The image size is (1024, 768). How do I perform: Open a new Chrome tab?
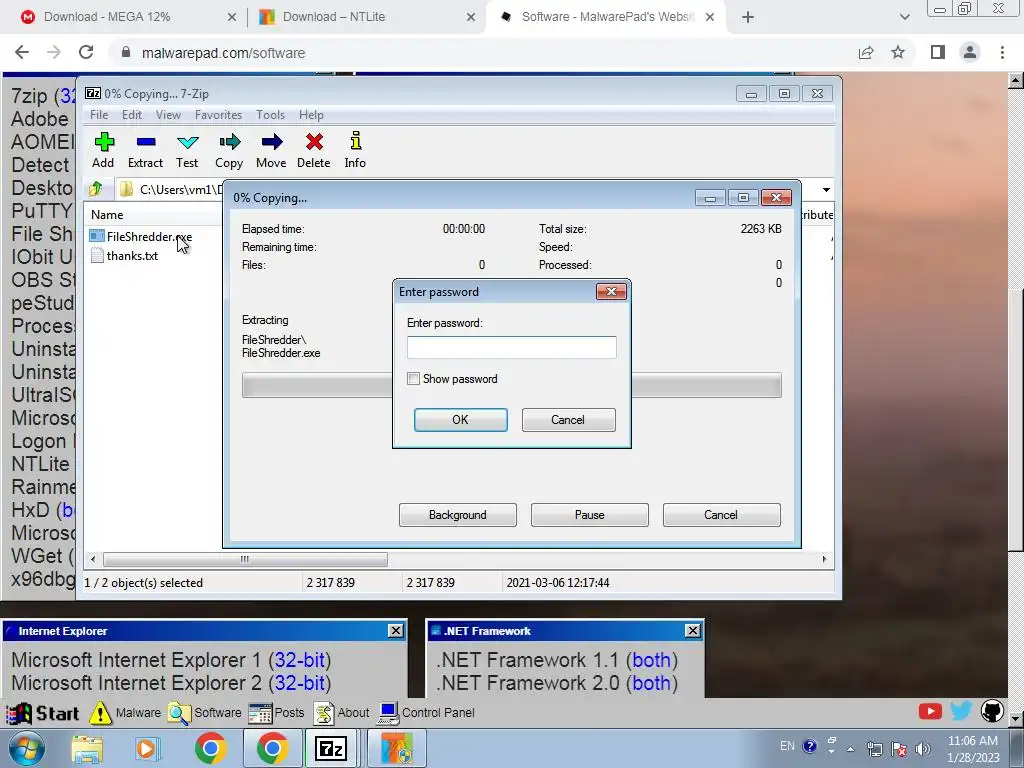pos(748,18)
